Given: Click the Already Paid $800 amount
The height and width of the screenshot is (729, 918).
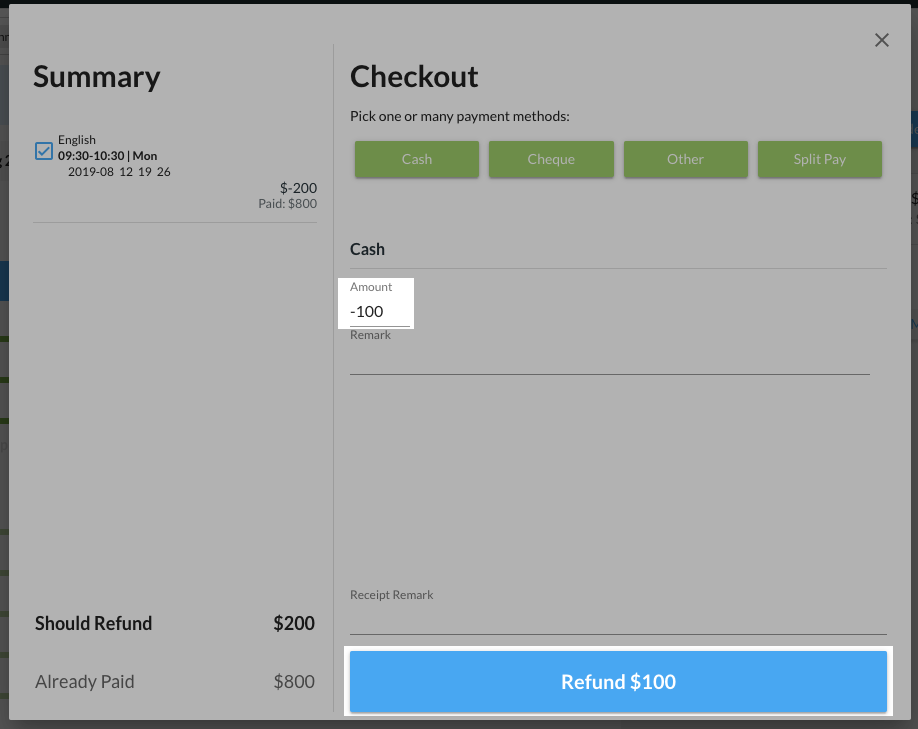Looking at the screenshot, I should (294, 682).
